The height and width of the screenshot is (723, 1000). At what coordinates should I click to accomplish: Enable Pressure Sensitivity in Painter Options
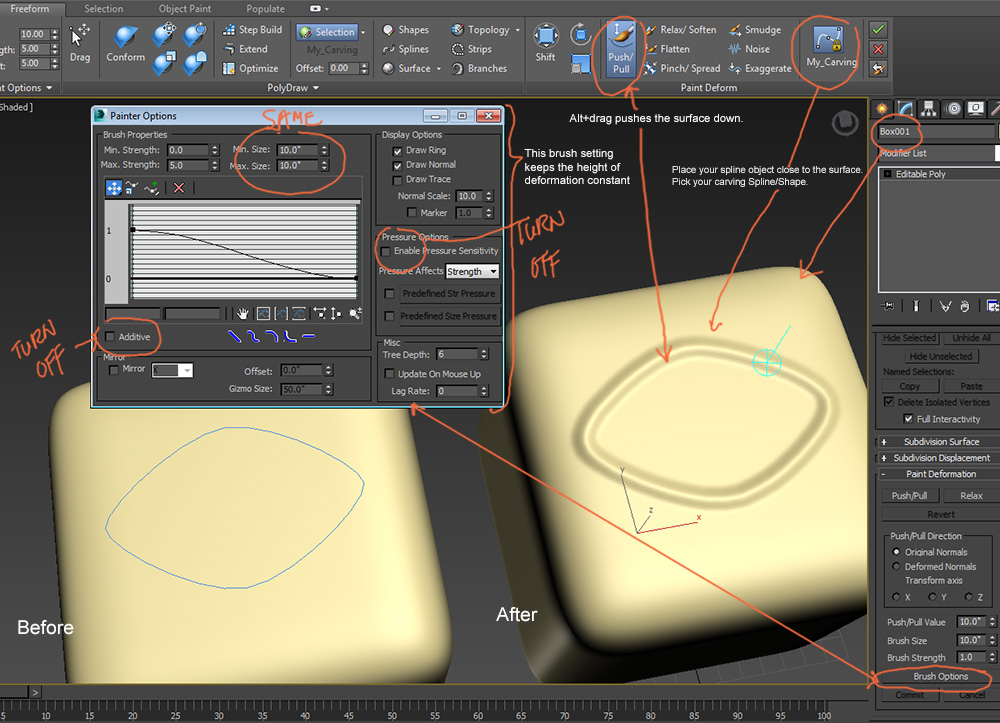click(388, 250)
